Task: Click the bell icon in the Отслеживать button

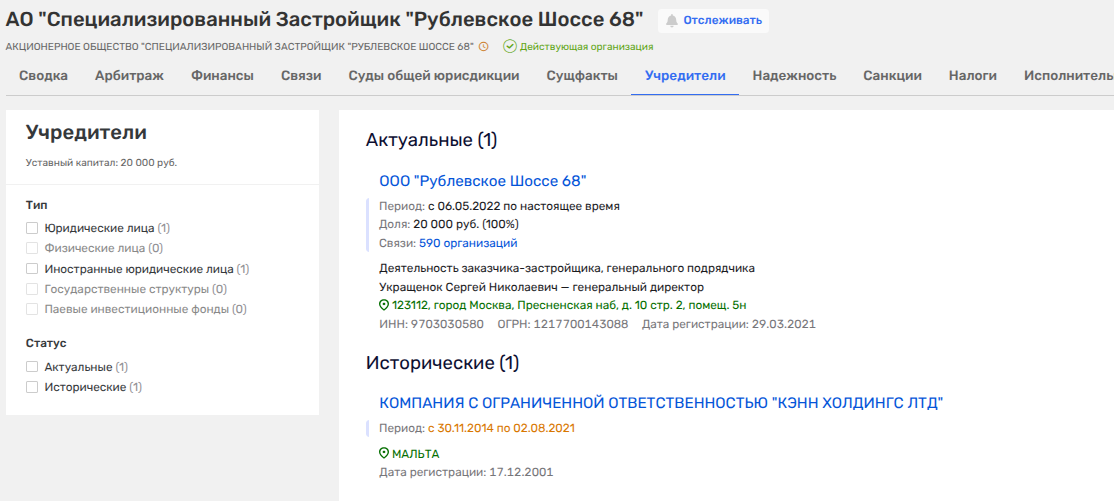Action: 672,20
